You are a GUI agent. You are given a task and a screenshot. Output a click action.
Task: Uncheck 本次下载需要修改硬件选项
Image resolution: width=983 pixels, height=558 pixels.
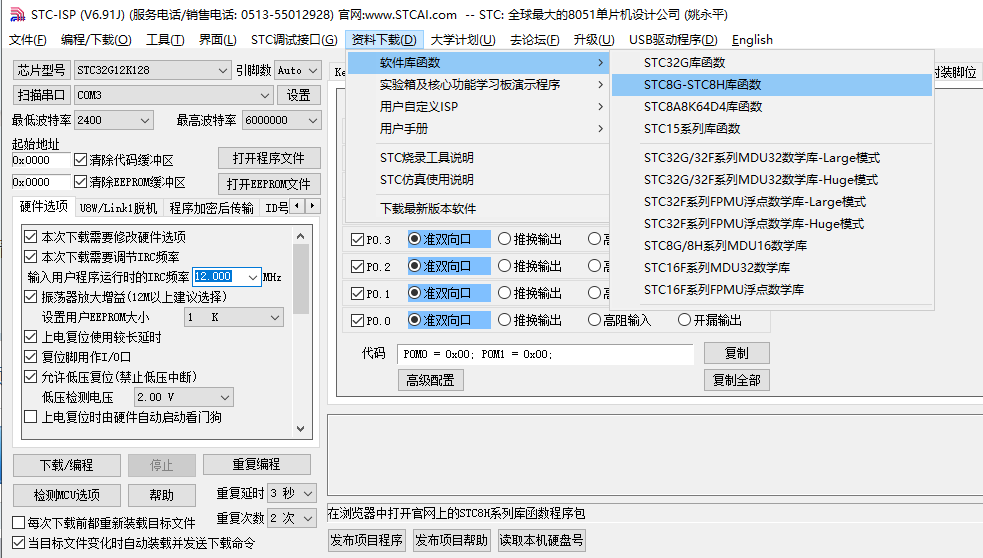pyautogui.click(x=30, y=237)
